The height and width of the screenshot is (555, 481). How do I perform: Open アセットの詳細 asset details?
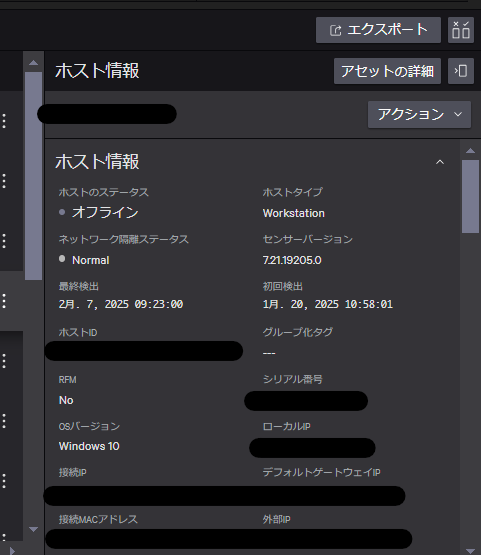pyautogui.click(x=387, y=71)
